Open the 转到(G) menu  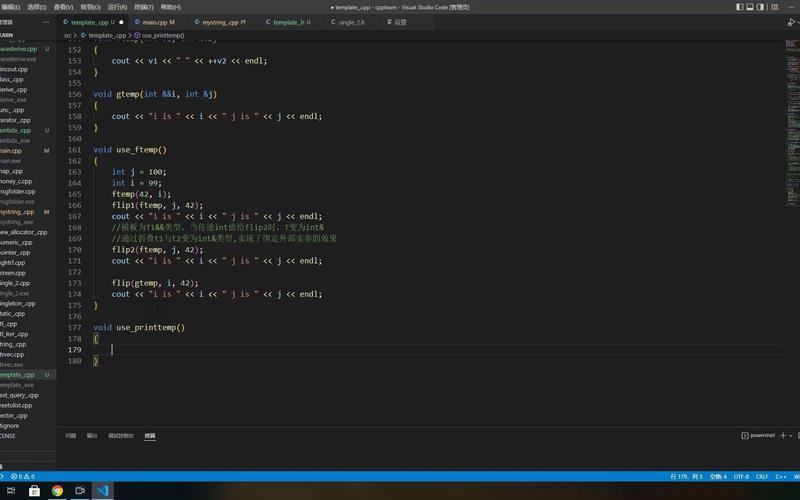(x=90, y=7)
